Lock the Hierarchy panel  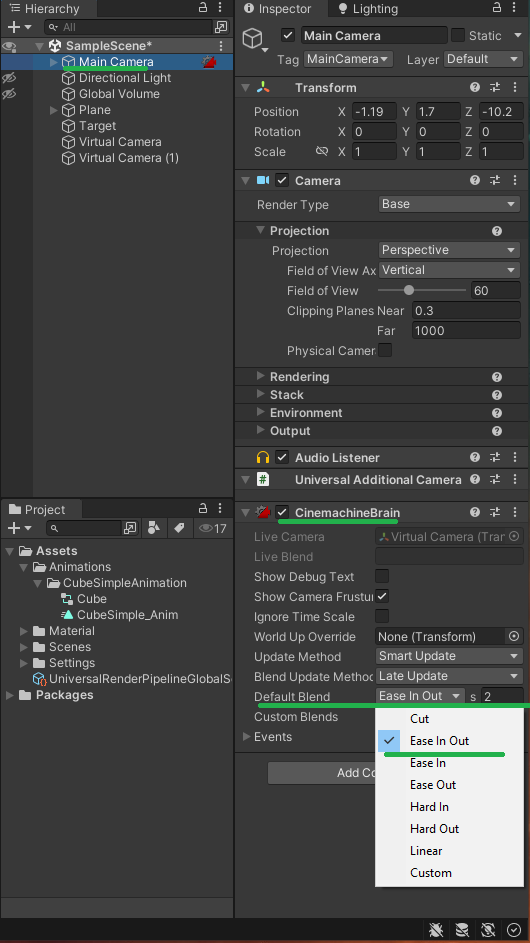203,8
